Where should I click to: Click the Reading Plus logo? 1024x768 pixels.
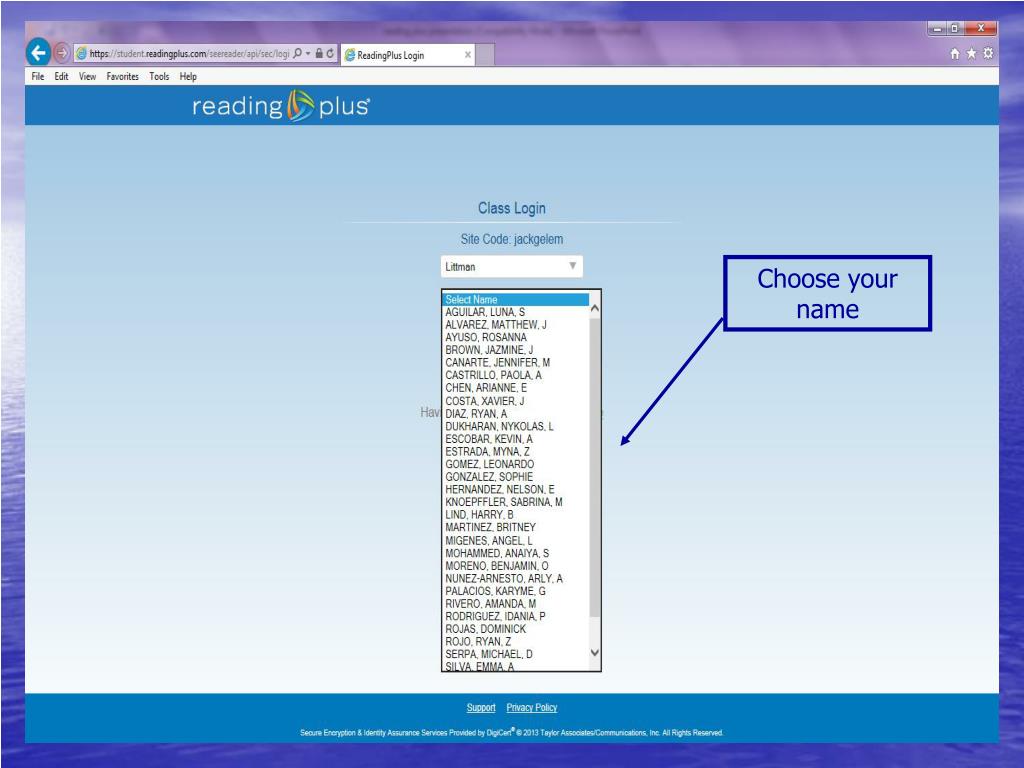click(x=281, y=106)
